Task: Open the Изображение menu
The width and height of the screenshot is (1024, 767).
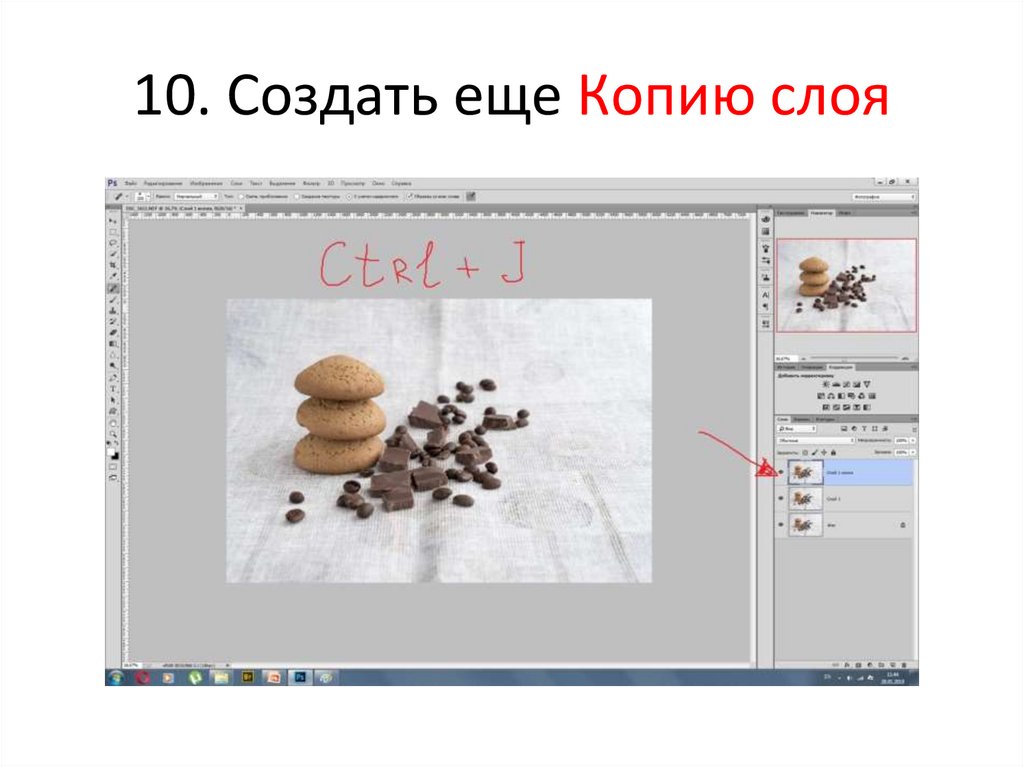Action: click(x=204, y=184)
